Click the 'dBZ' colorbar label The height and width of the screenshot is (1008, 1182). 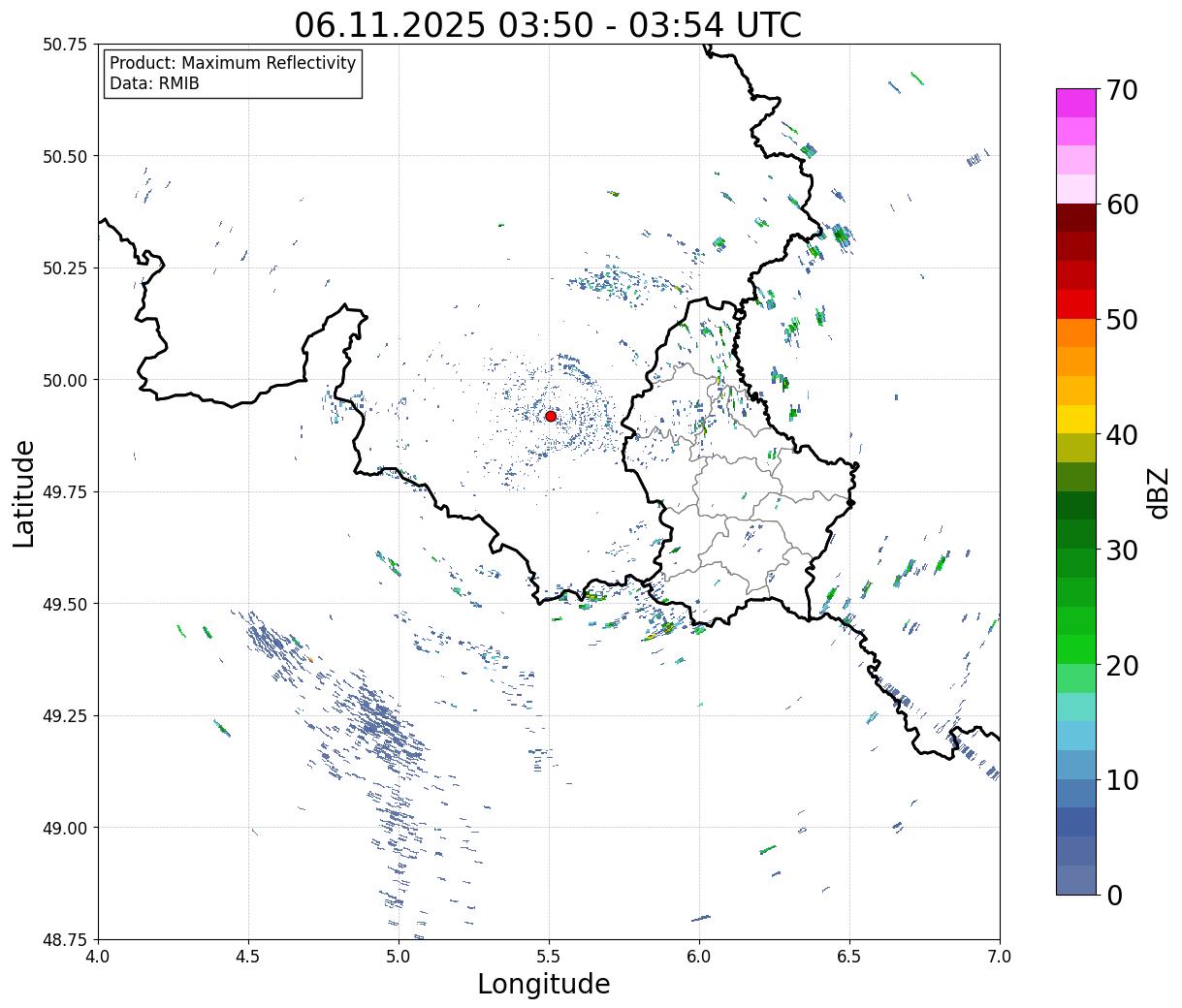coord(1158,492)
